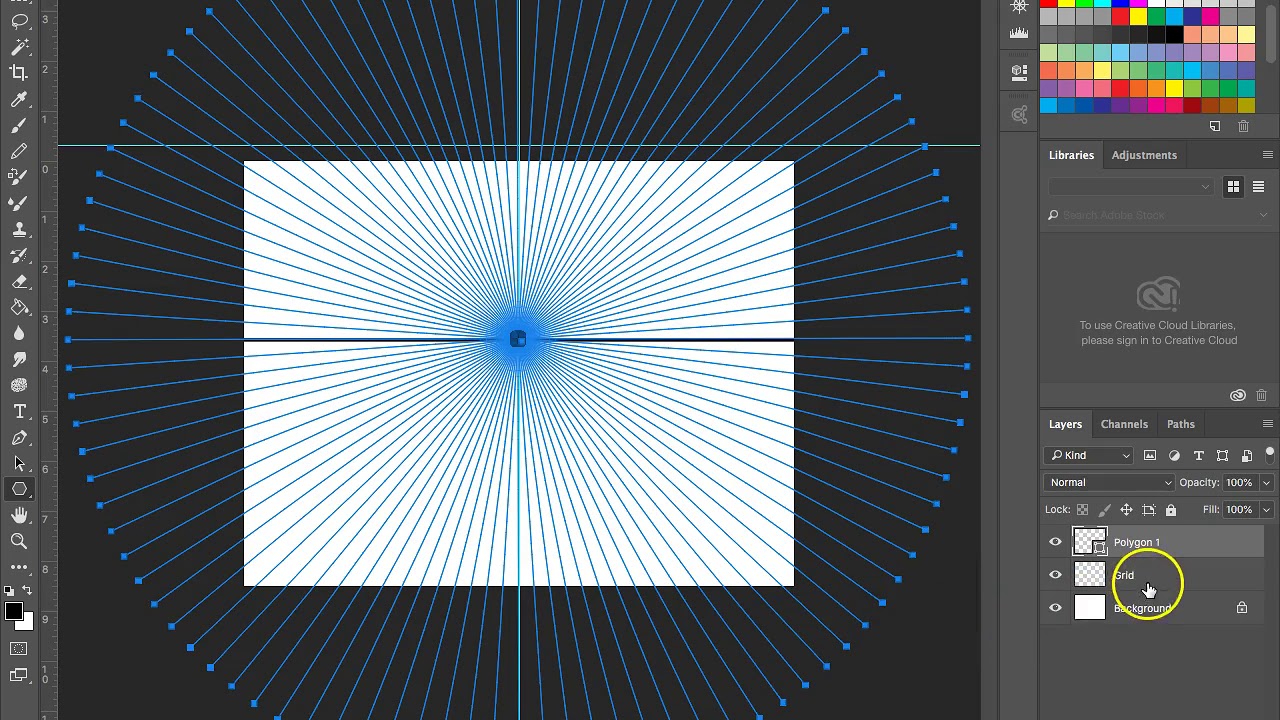1280x720 pixels.
Task: Open the Edit Toolbar three-dots menu
Action: [x=19, y=567]
